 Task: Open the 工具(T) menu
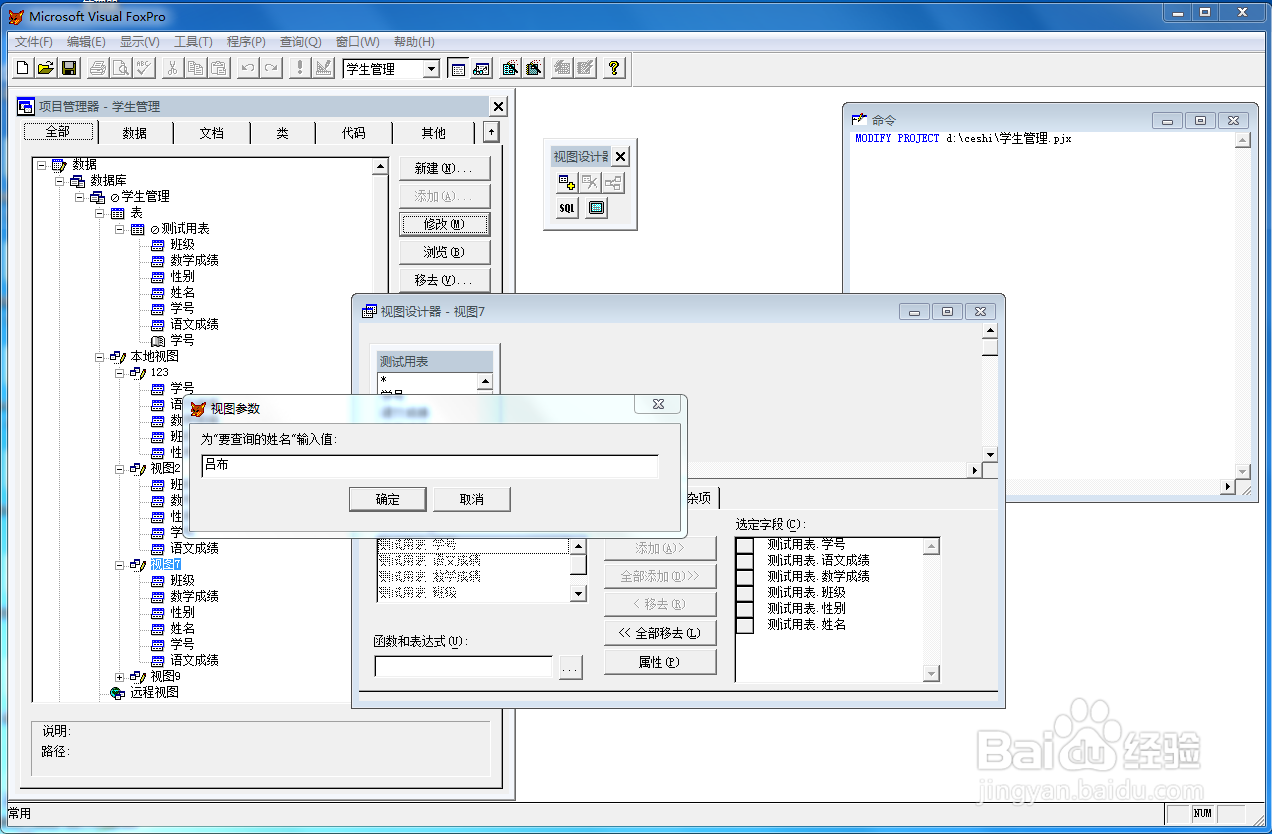193,42
